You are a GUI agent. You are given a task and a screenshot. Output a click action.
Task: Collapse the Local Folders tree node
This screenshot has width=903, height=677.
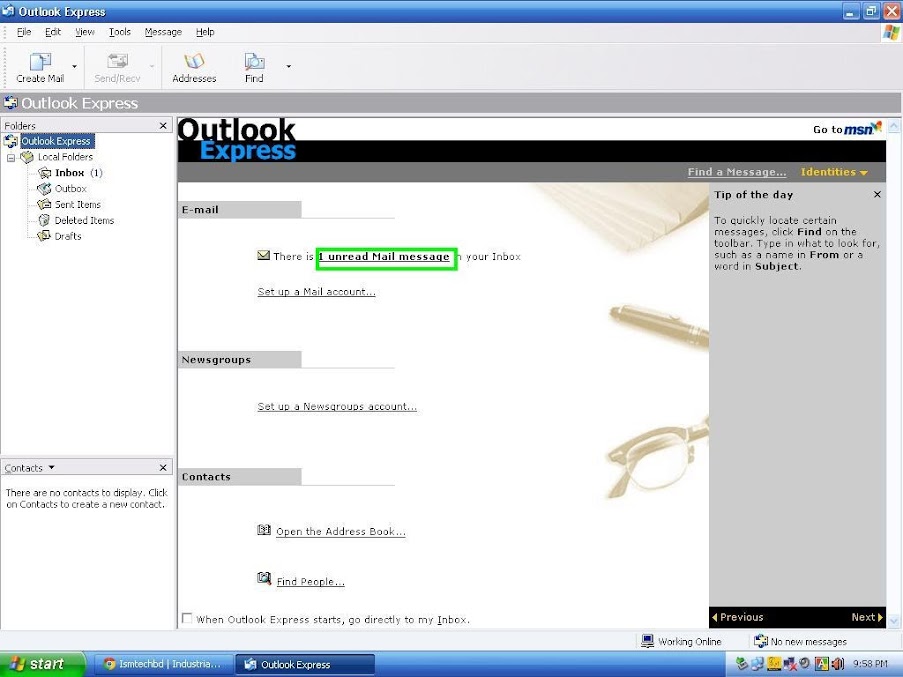(10, 157)
